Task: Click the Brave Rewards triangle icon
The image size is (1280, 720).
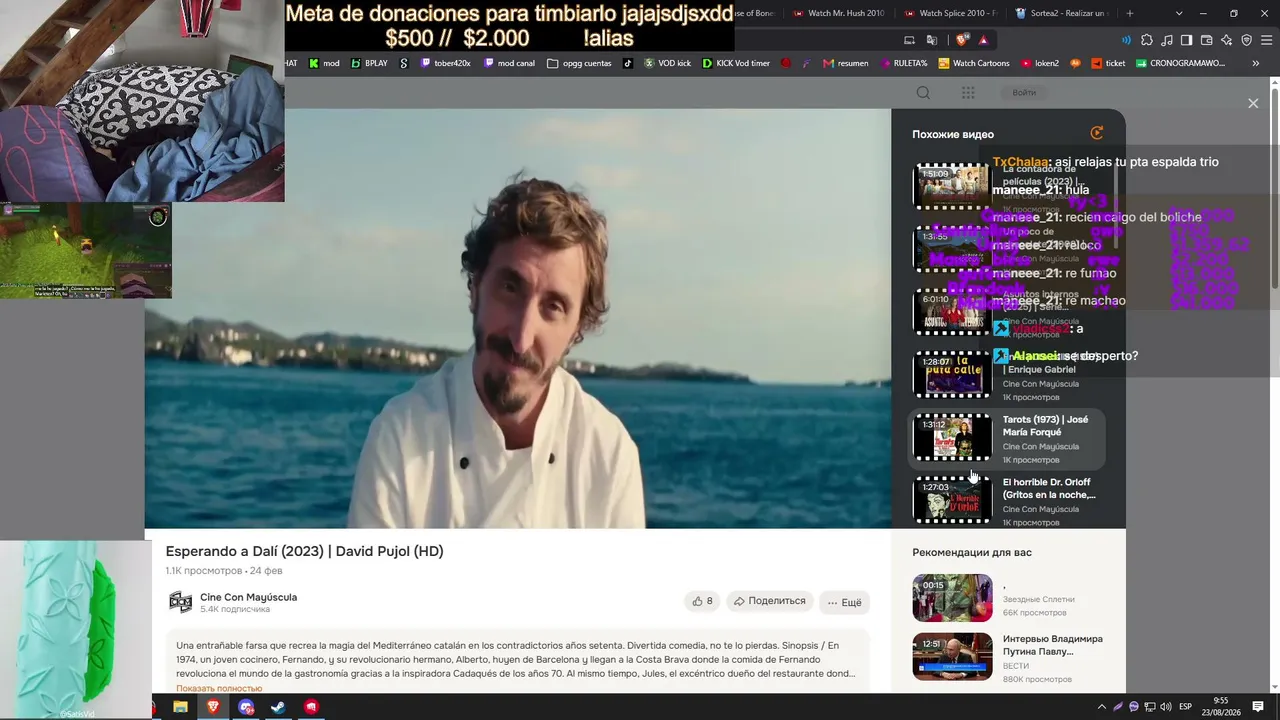Action: click(984, 40)
